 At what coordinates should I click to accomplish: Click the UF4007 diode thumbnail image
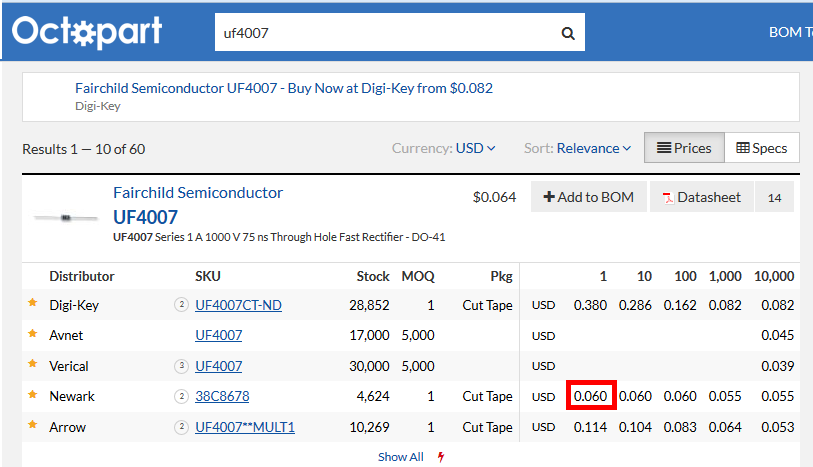point(66,218)
